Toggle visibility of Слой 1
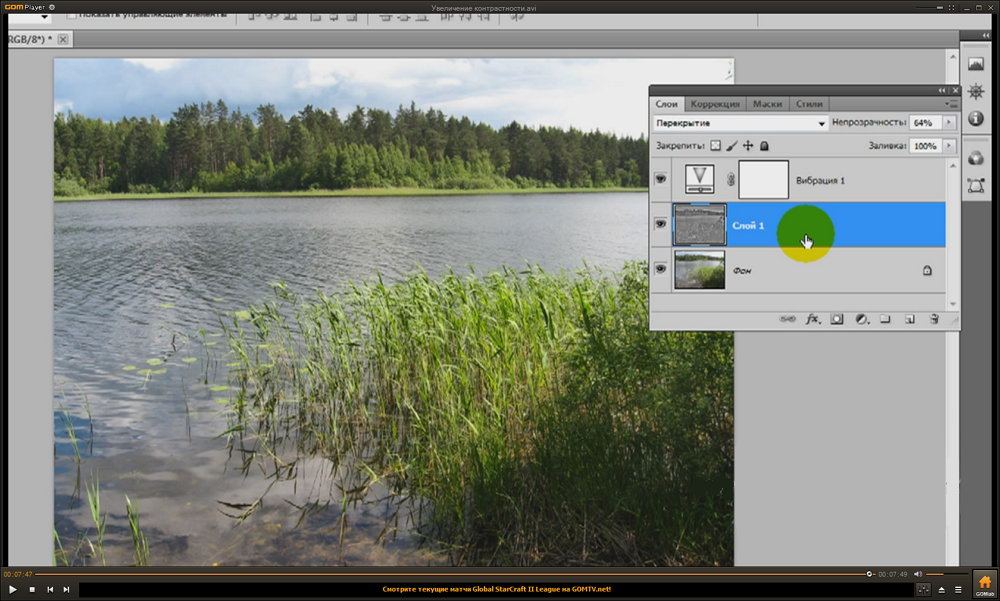The width and height of the screenshot is (1000, 601). click(660, 225)
